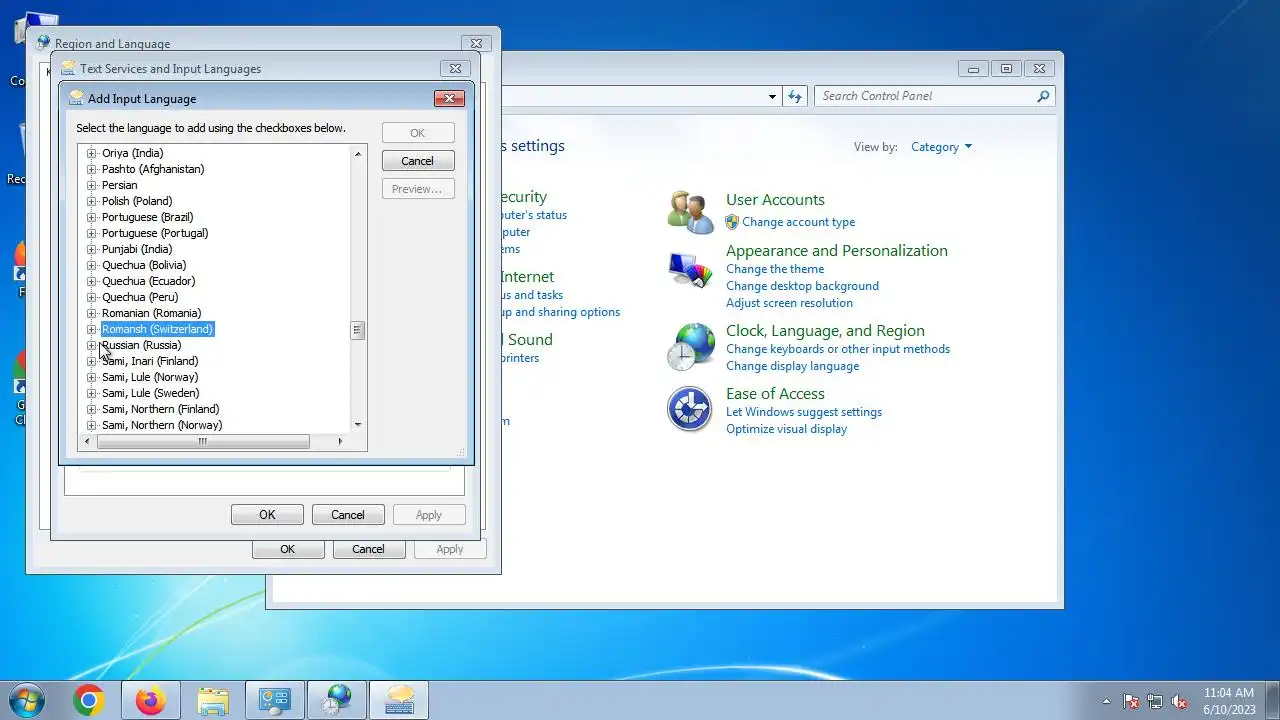Click the Appearance and Personalization icon
The image size is (1280, 720).
tap(691, 269)
